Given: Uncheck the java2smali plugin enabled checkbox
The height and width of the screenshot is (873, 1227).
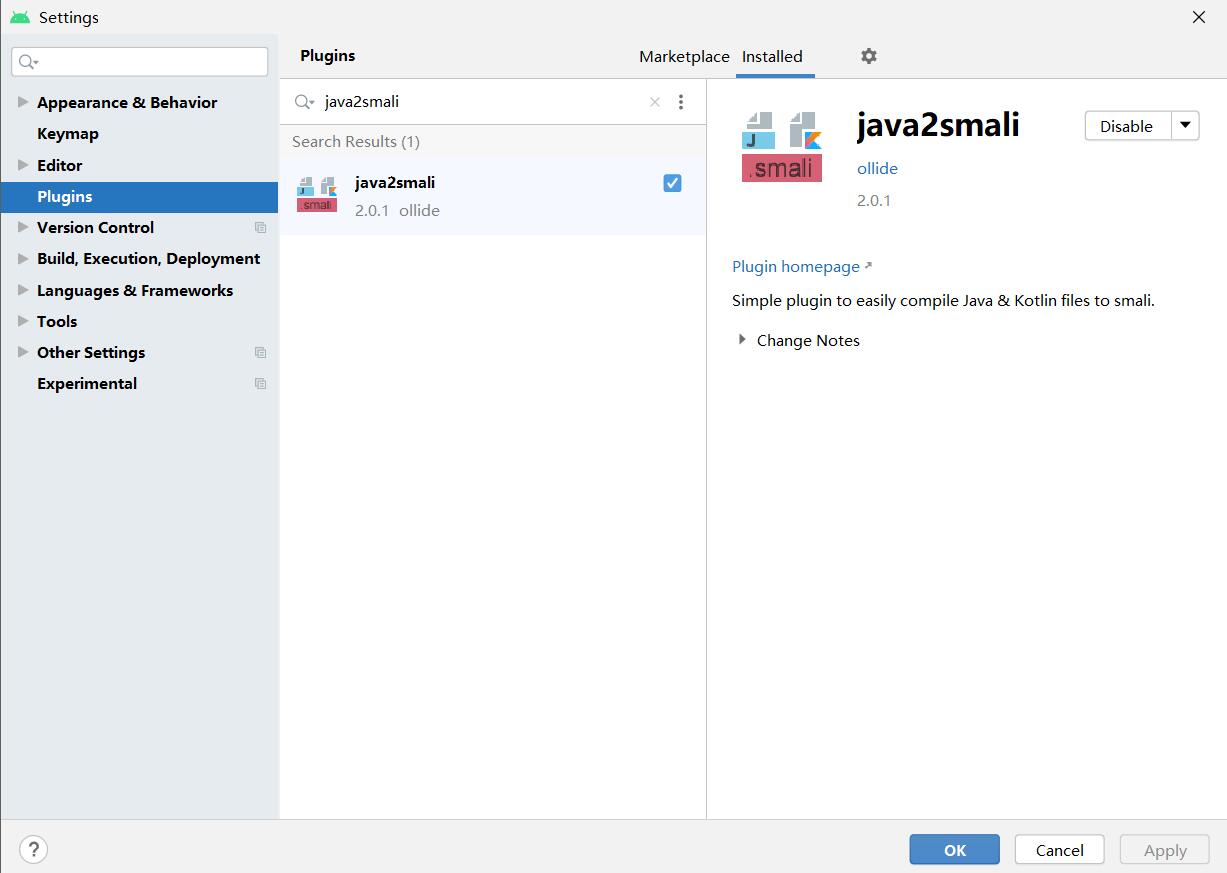Looking at the screenshot, I should click(672, 183).
